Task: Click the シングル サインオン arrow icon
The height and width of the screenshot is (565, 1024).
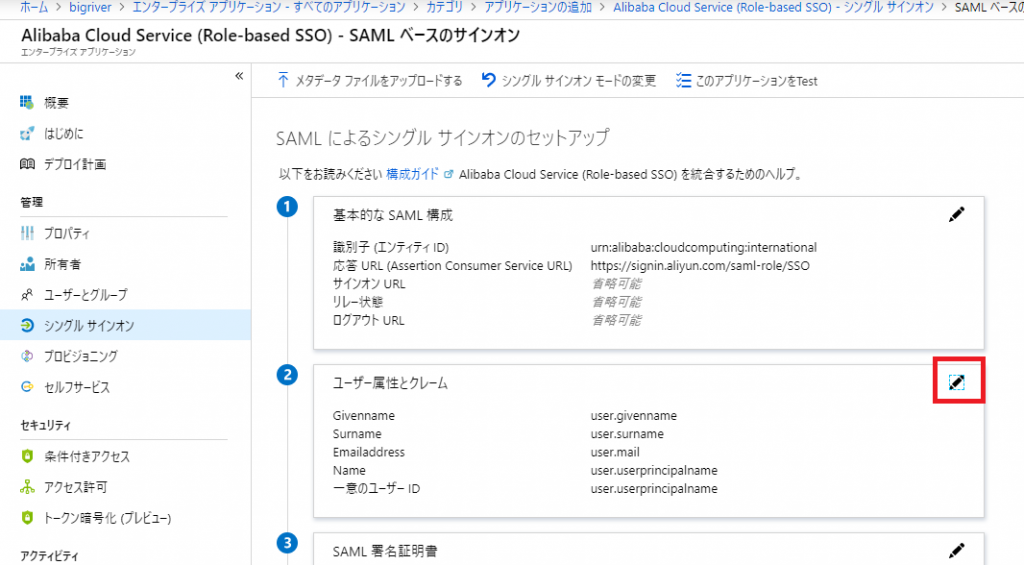Action: click(27, 325)
